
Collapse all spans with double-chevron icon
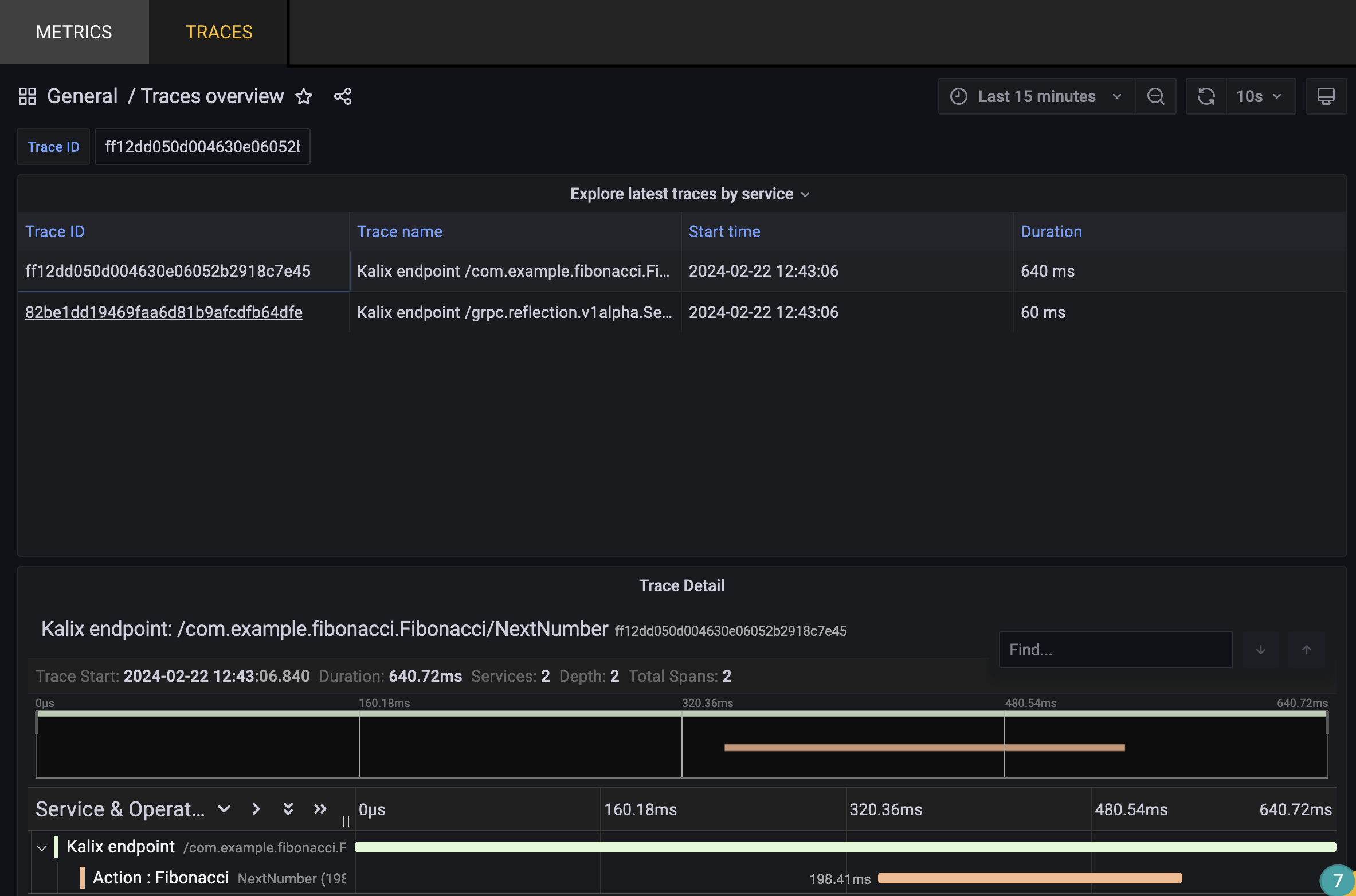click(x=288, y=809)
